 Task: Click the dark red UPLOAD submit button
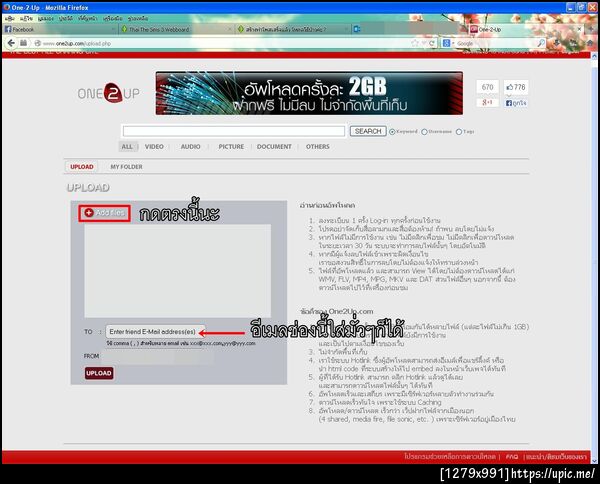click(x=99, y=373)
